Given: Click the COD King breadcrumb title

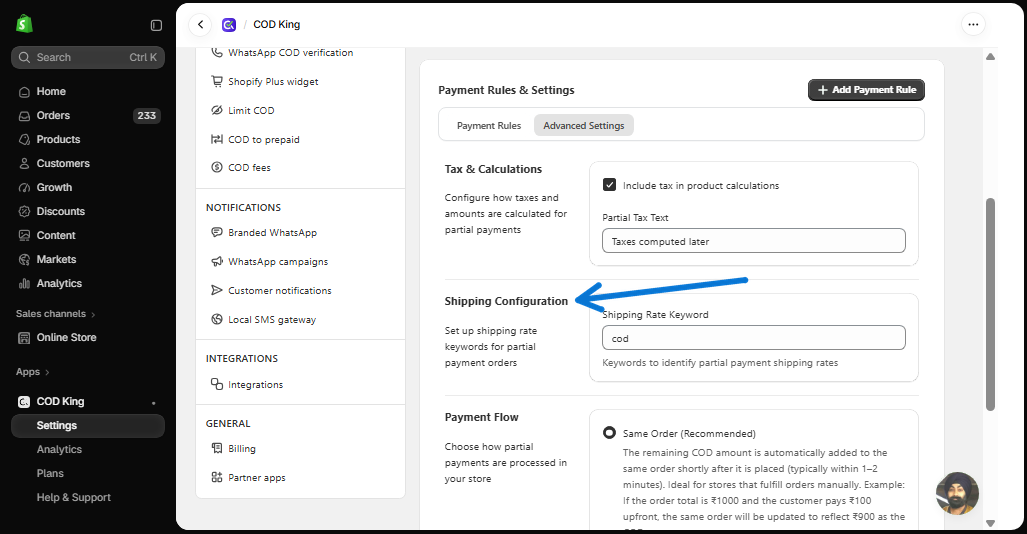Looking at the screenshot, I should 276,24.
